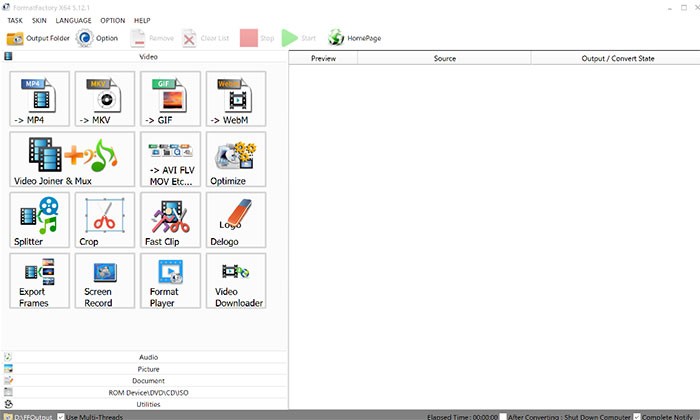Click the Output Folder button
This screenshot has width=700, height=420.
(x=38, y=38)
